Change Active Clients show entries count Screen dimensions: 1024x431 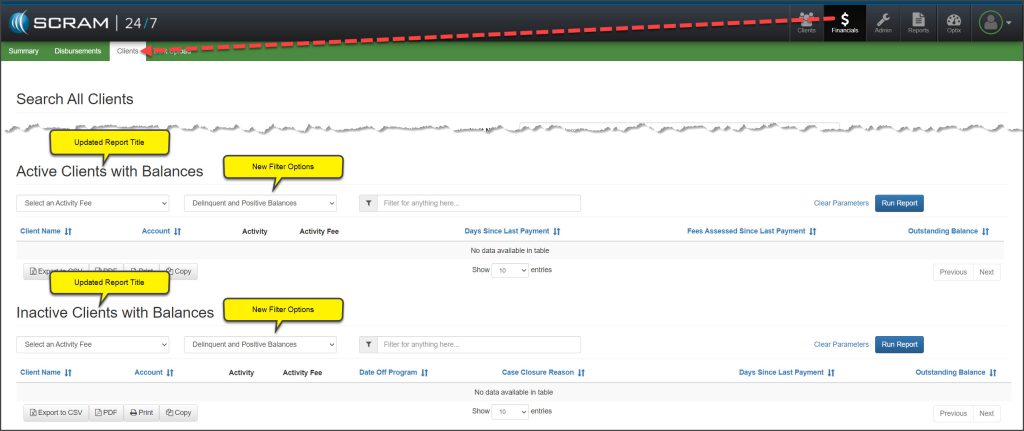[x=510, y=270]
